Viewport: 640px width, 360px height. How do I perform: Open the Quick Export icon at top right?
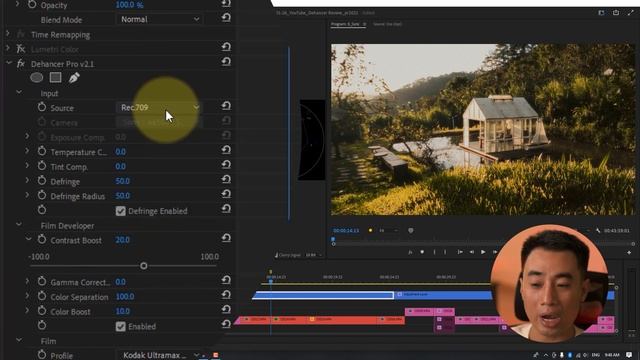(616, 13)
